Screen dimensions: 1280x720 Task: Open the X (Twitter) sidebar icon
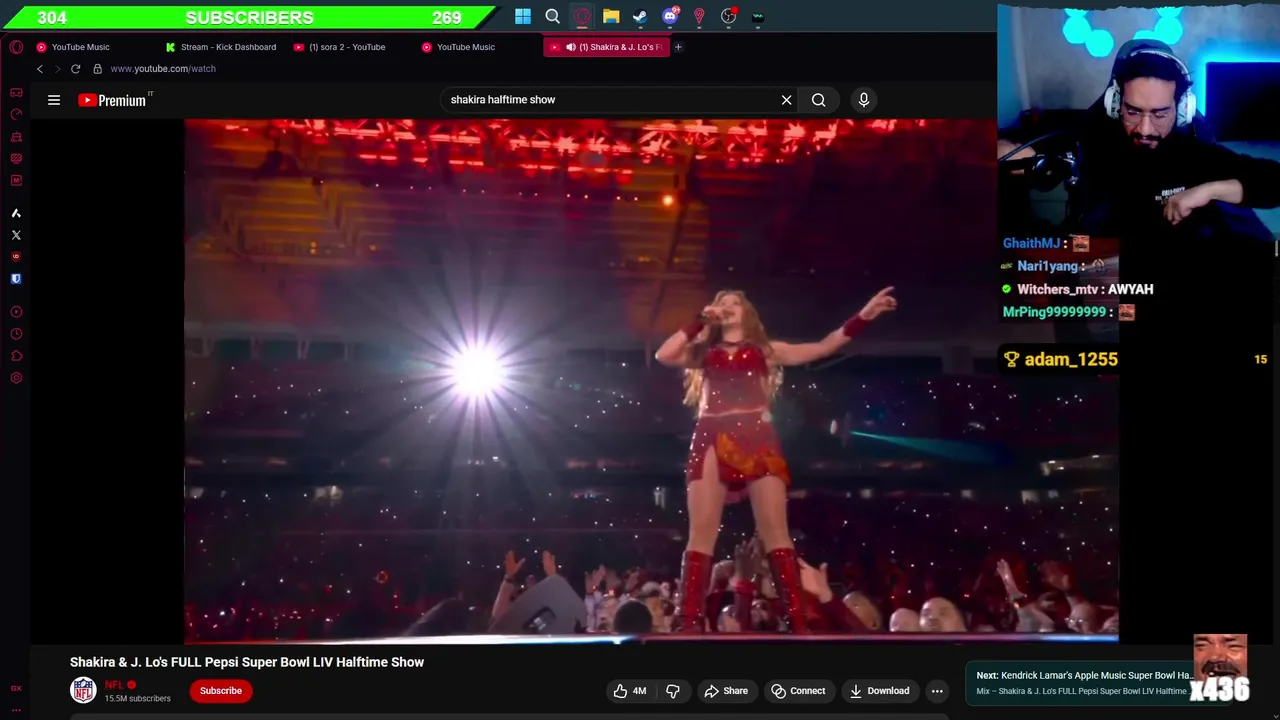pos(16,235)
